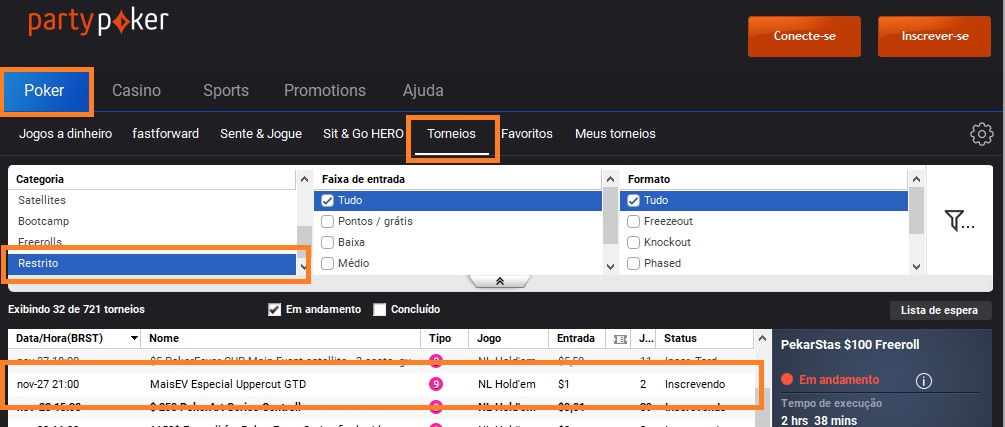Sort by Data/Hora(BRST) dropdown arrow

coord(134,339)
